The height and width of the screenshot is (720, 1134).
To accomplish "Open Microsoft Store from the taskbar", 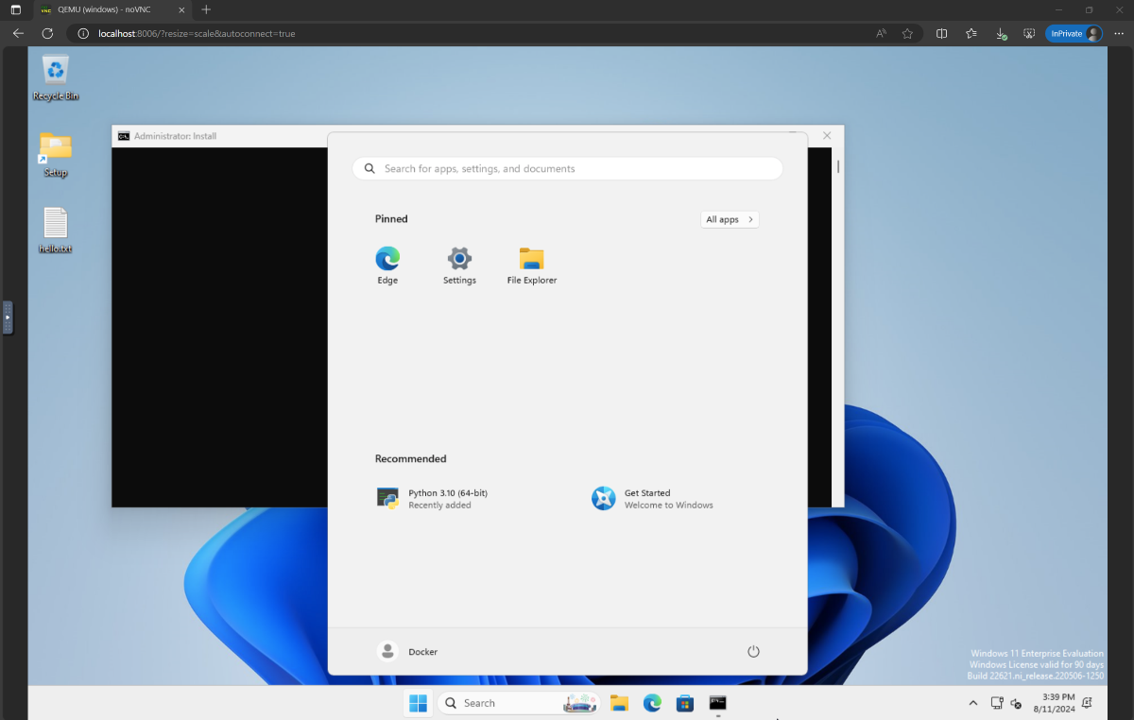I will (x=685, y=703).
